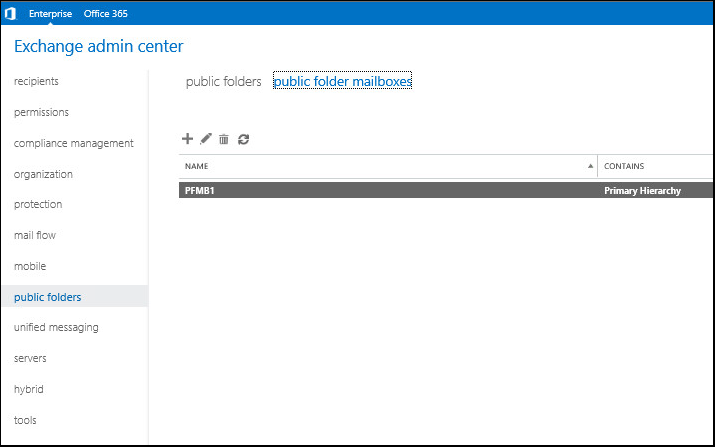Click the Exchange admin center title
The height and width of the screenshot is (447, 715).
98,46
